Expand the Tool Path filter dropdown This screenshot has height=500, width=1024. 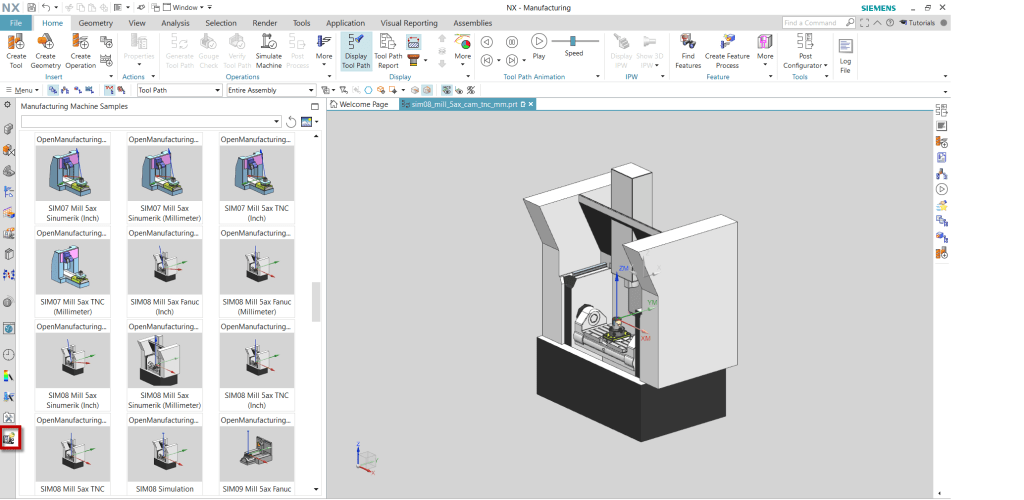217,90
